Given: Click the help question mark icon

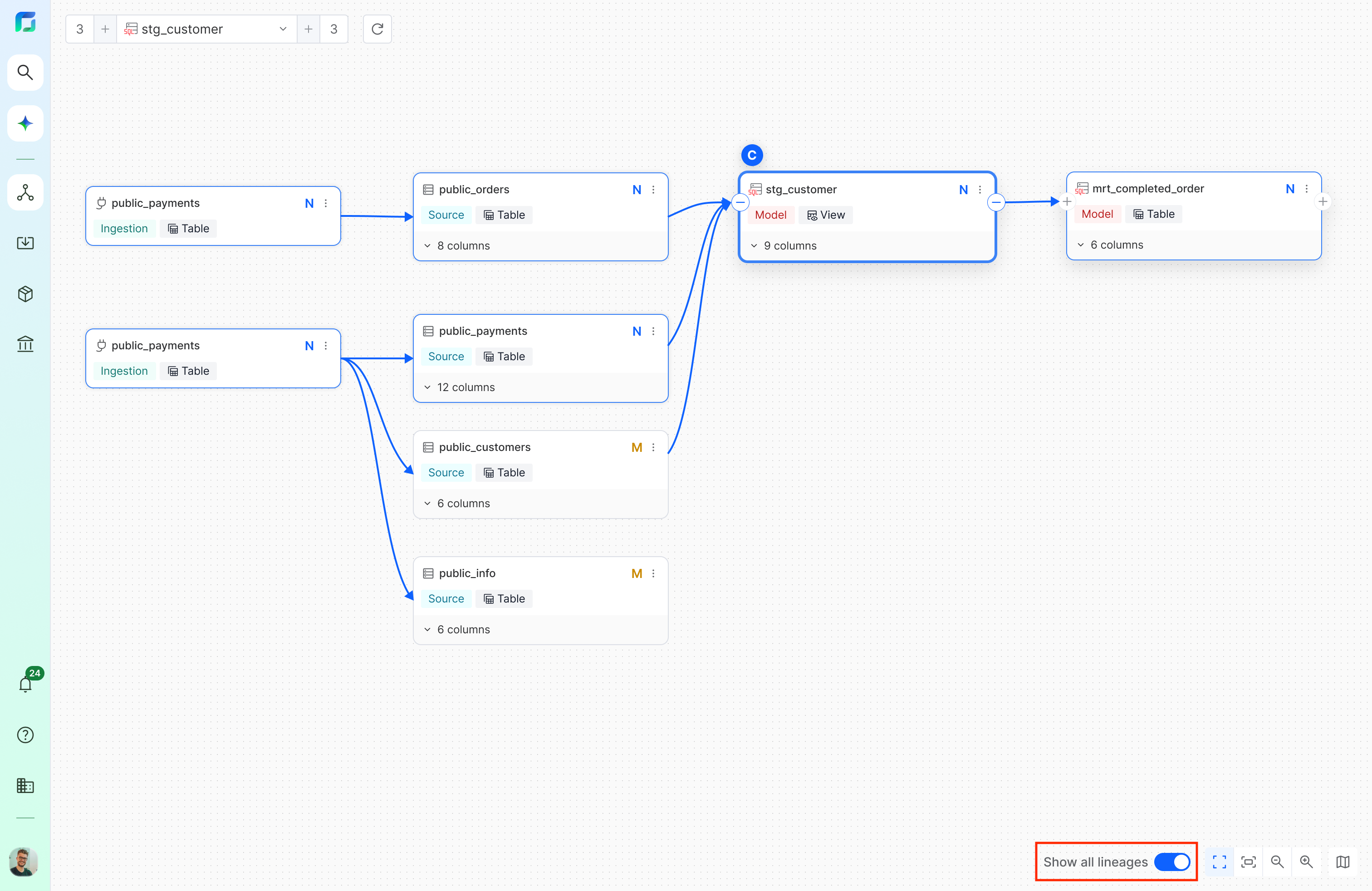Looking at the screenshot, I should pyautogui.click(x=25, y=735).
